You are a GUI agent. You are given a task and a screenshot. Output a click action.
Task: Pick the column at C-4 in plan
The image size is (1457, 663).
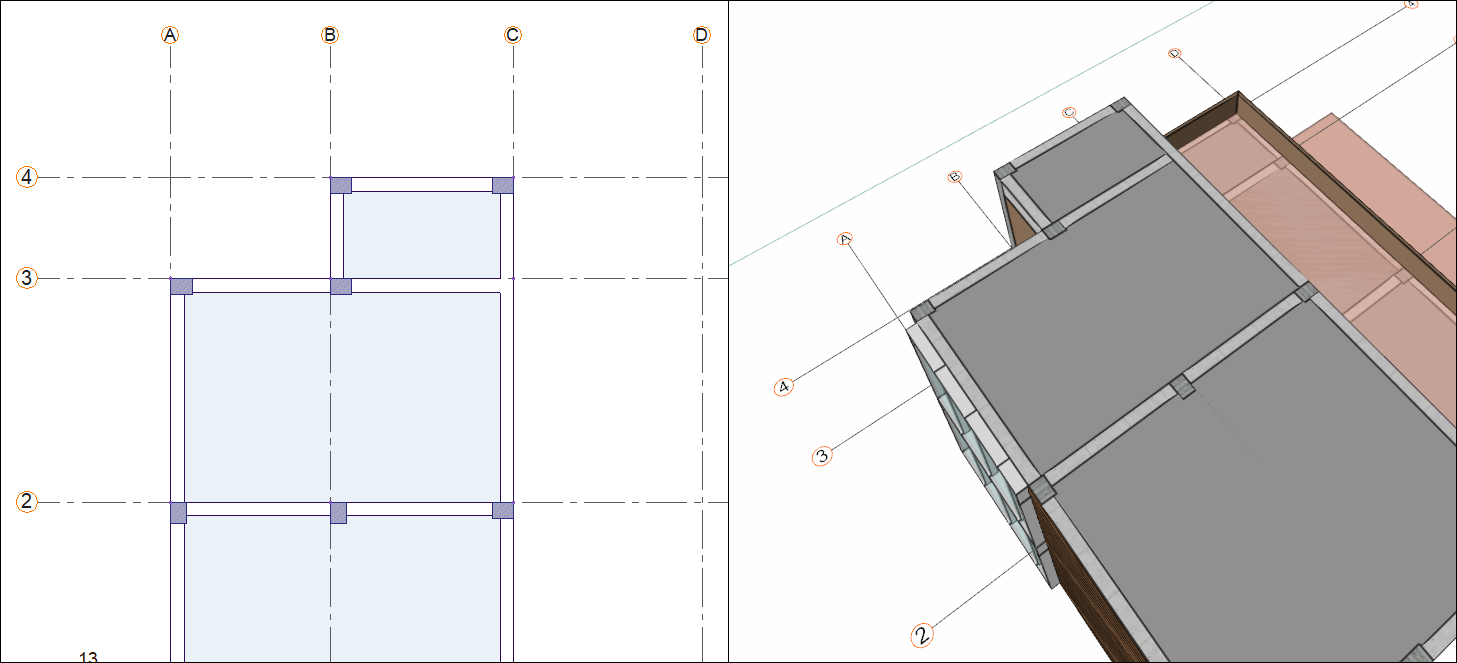pos(503,185)
